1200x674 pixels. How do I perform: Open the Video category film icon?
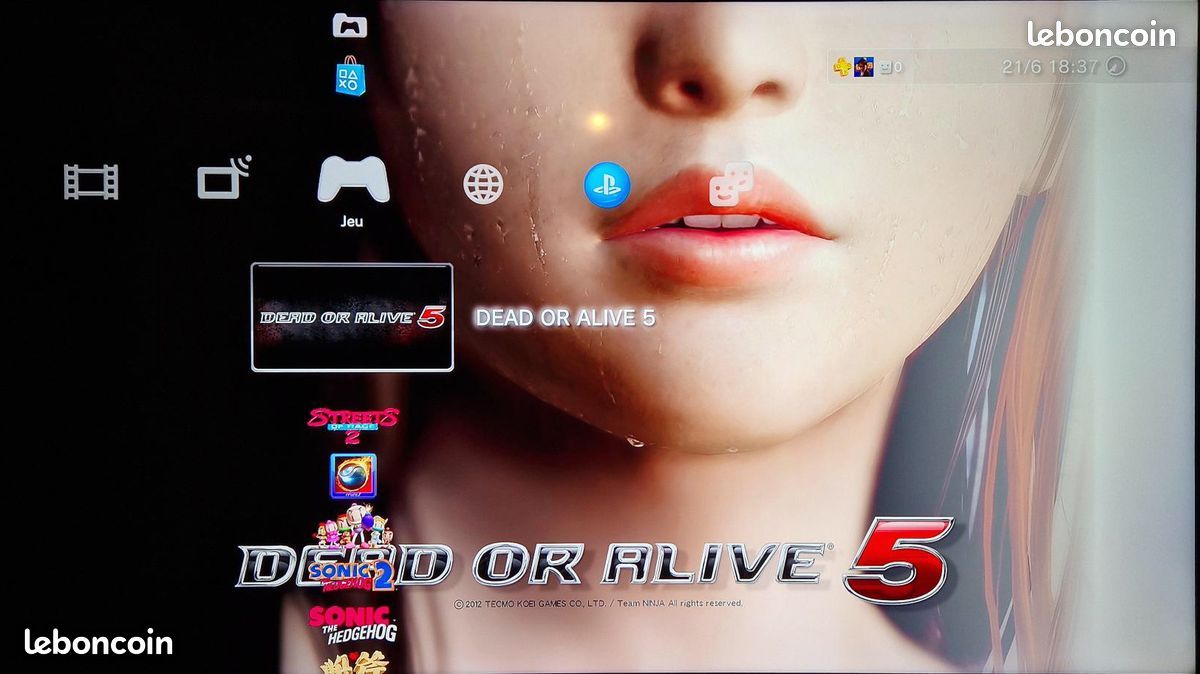(x=91, y=182)
